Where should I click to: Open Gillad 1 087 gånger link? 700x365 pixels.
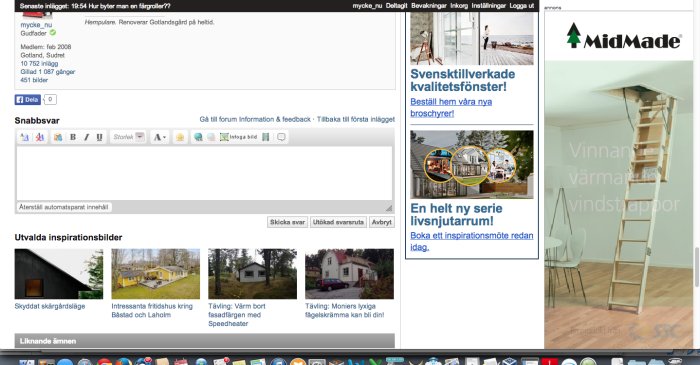point(48,72)
